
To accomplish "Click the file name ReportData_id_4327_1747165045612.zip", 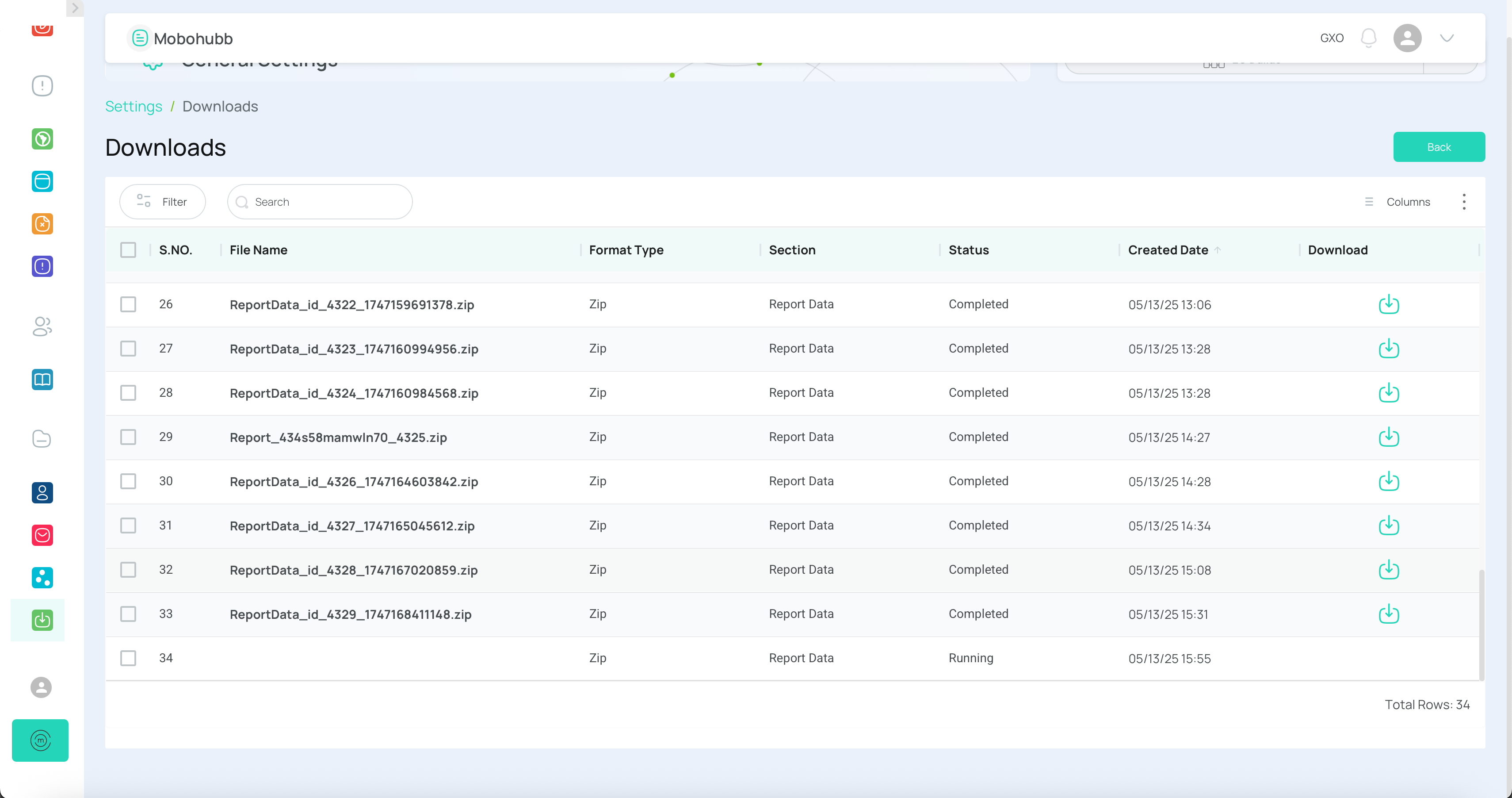I will pyautogui.click(x=352, y=526).
